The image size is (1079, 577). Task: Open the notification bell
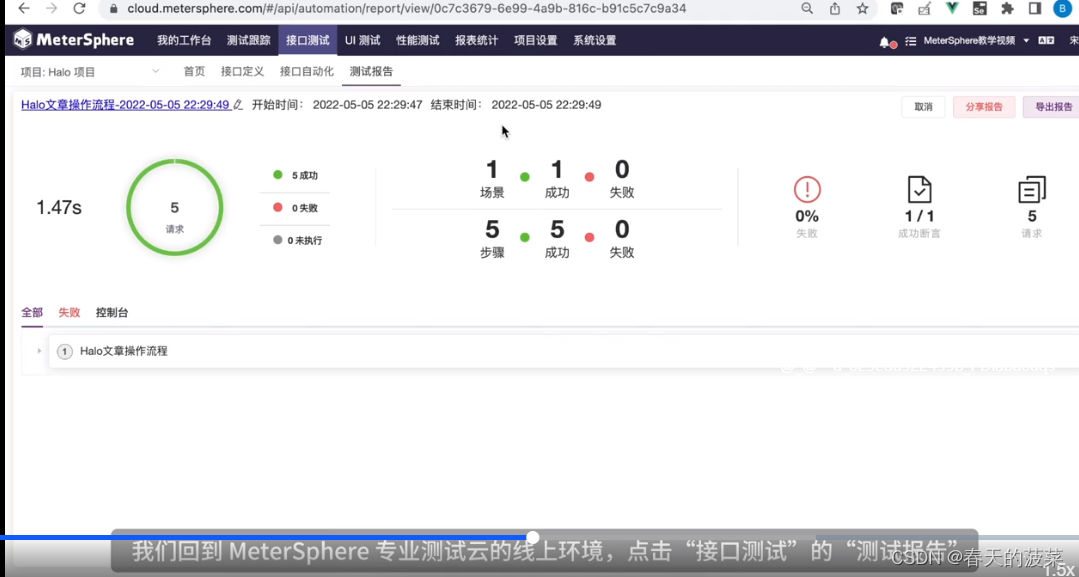click(885, 41)
